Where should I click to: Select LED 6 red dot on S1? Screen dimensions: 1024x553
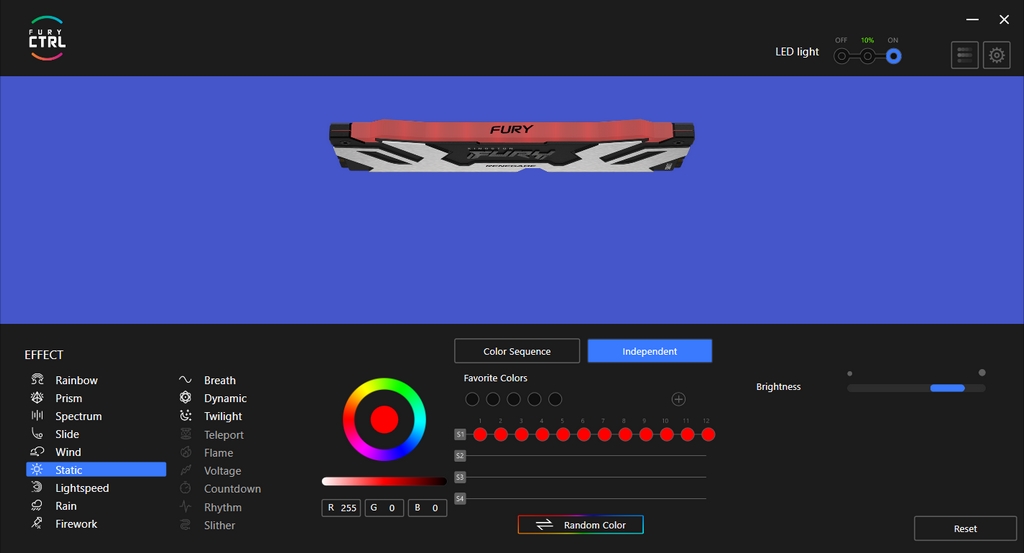[x=584, y=434]
